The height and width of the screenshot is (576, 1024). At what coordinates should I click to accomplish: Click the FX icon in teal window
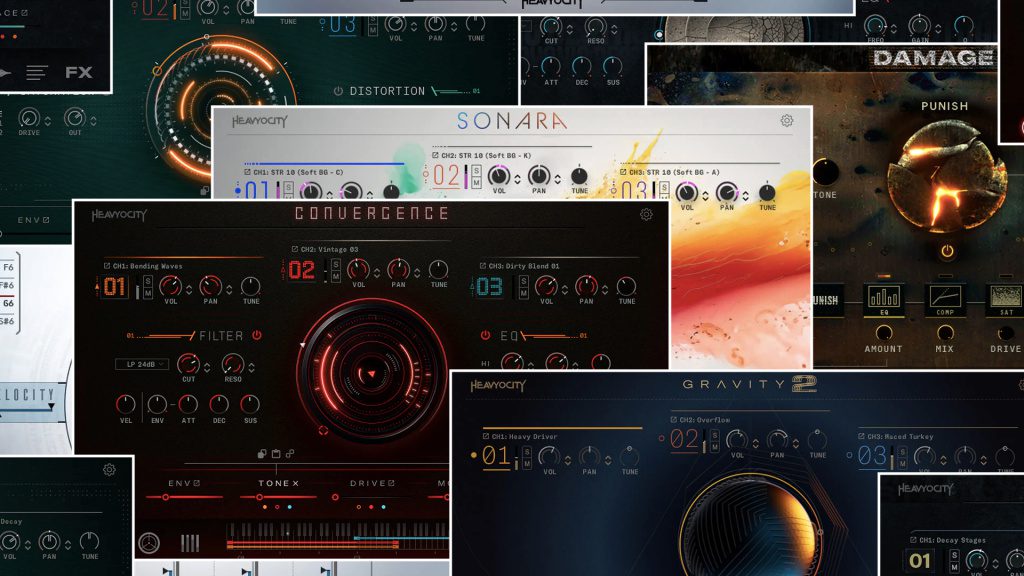[78, 72]
